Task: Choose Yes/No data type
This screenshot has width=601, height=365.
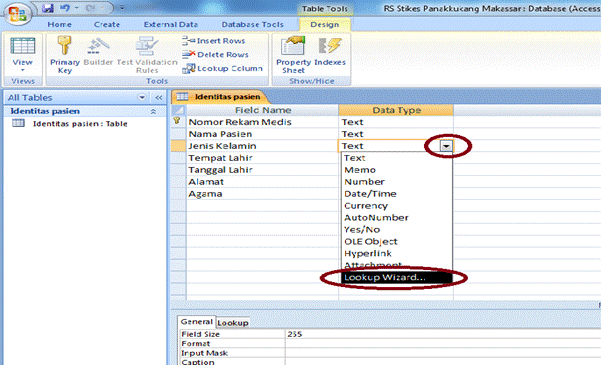Action: click(397, 229)
